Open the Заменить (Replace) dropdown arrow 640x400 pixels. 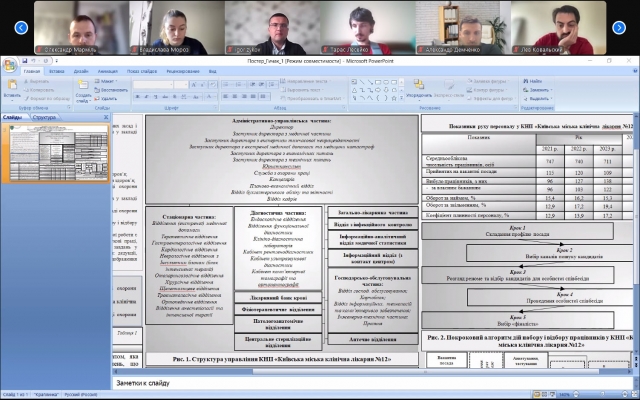551,90
